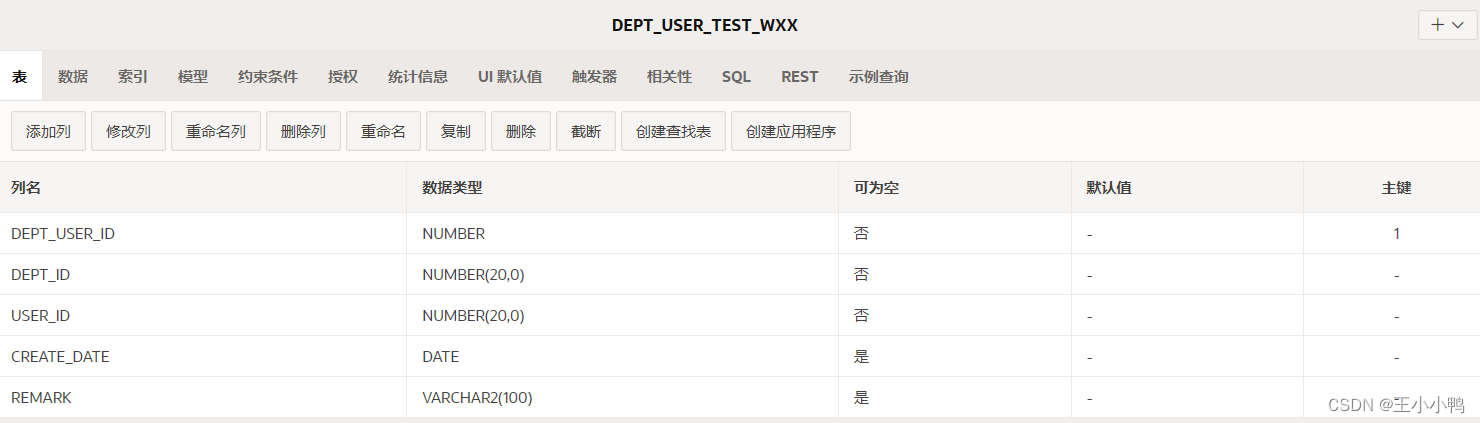Open the 模型 tab
The width and height of the screenshot is (1480, 423).
tap(193, 76)
